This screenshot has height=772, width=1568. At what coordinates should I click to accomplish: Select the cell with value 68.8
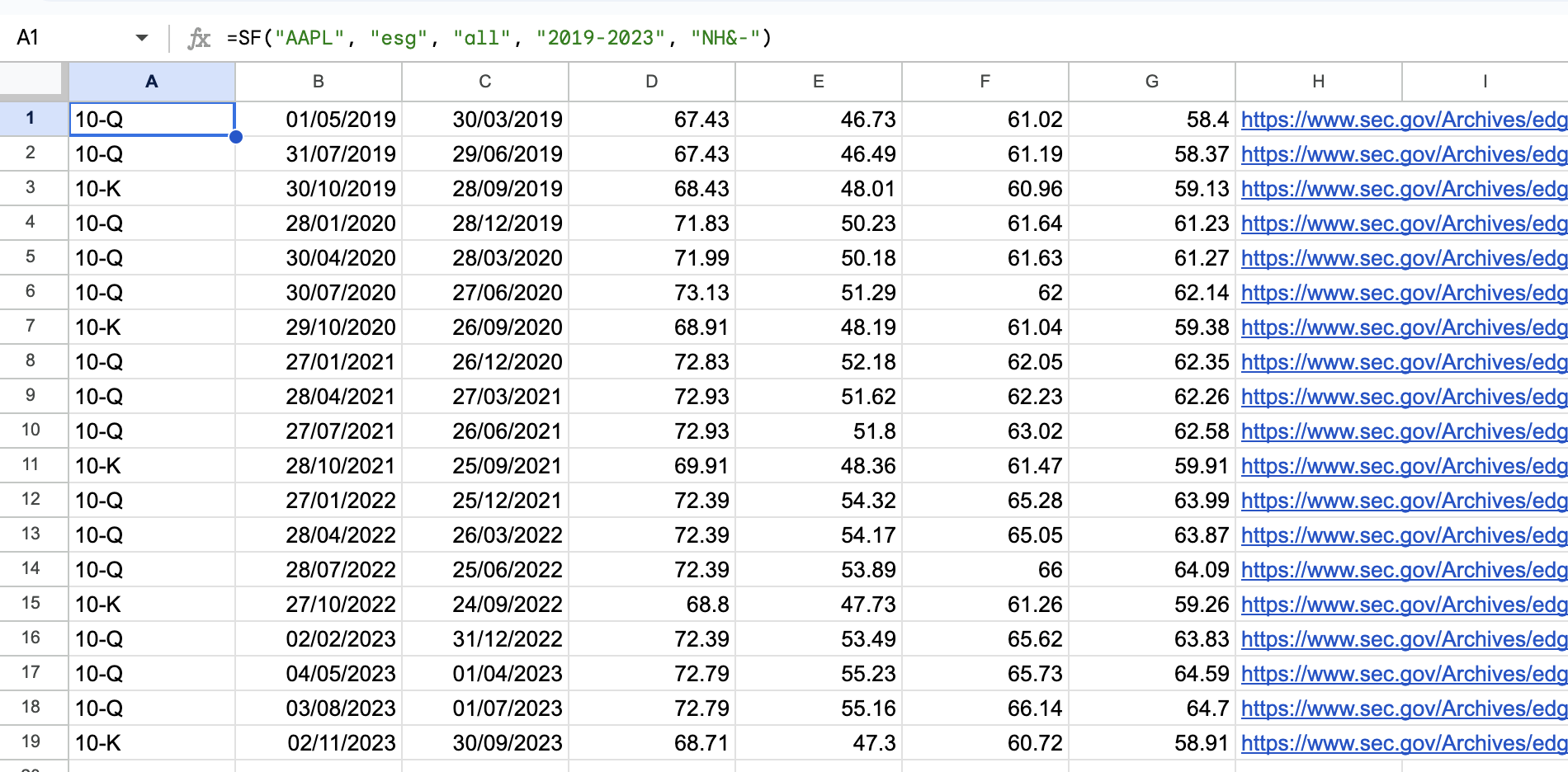tap(652, 604)
